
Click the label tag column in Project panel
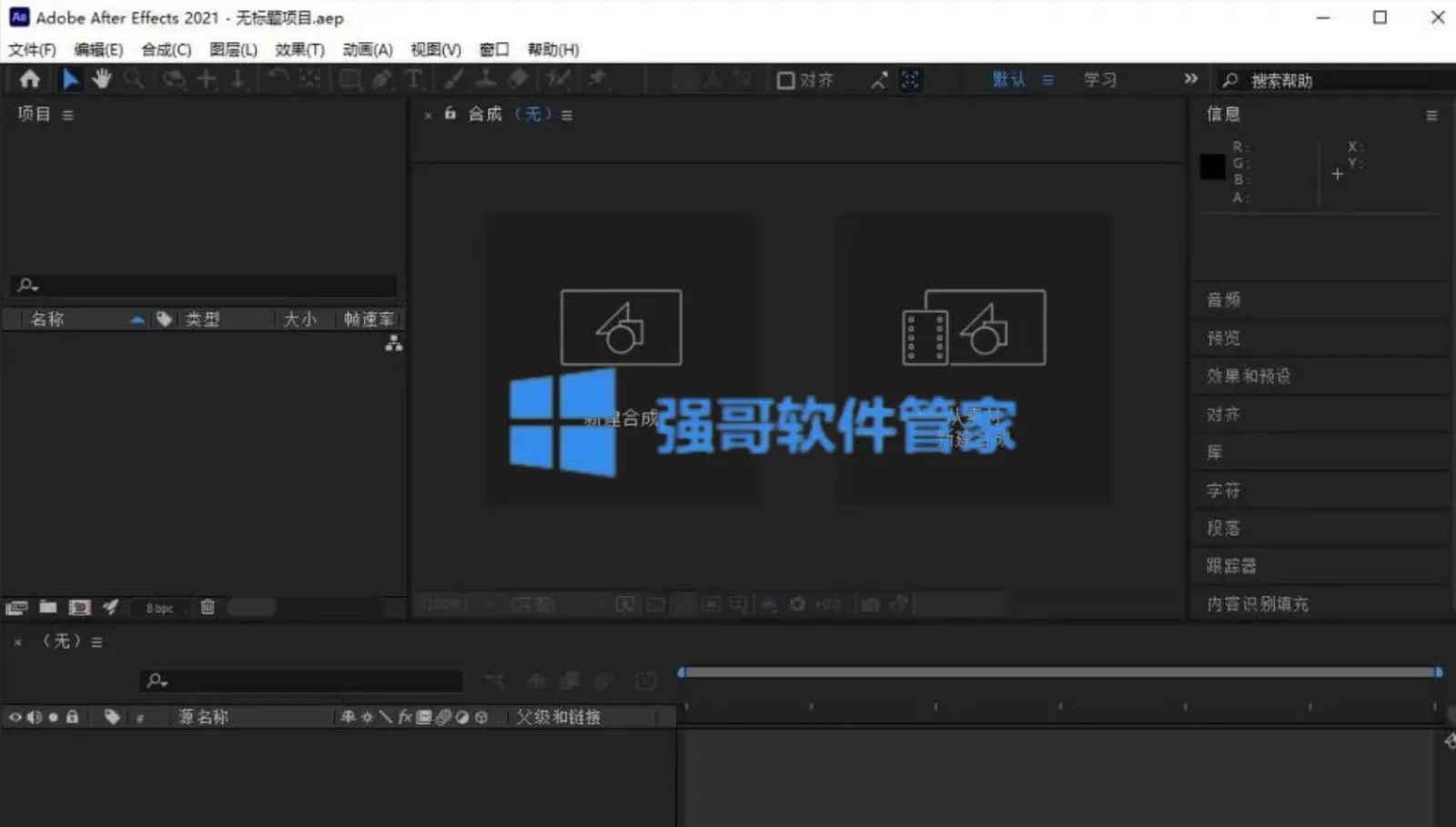(x=164, y=318)
